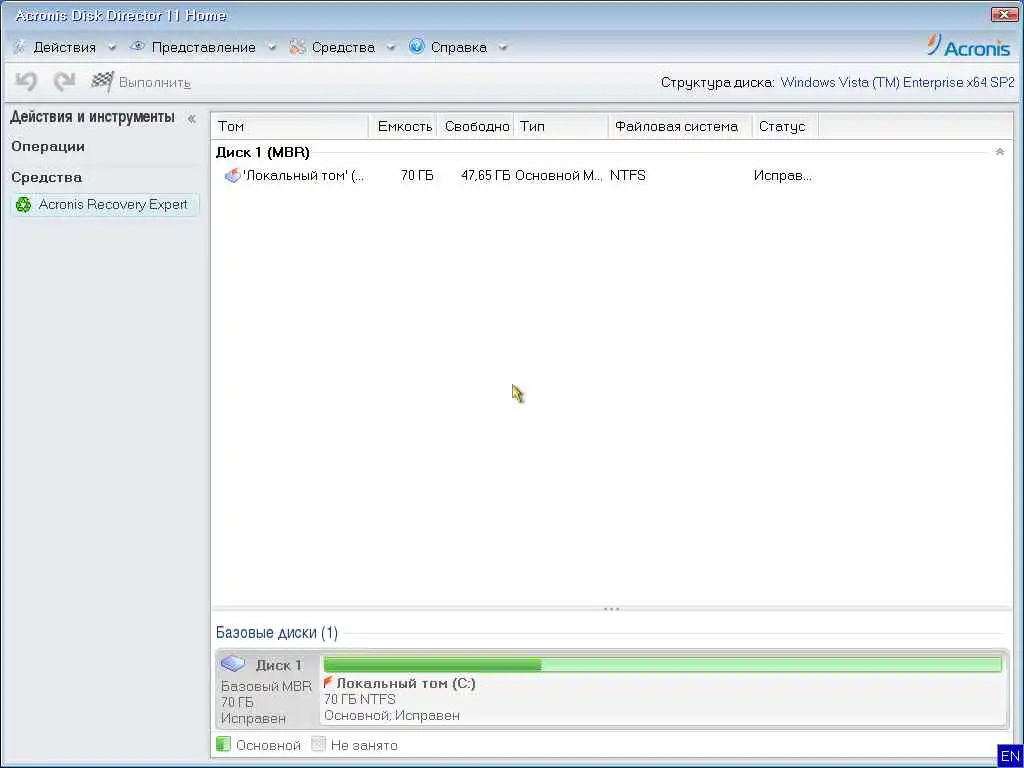Click the Базовые диски (1) heading
The width and height of the screenshot is (1024, 768).
click(x=277, y=632)
